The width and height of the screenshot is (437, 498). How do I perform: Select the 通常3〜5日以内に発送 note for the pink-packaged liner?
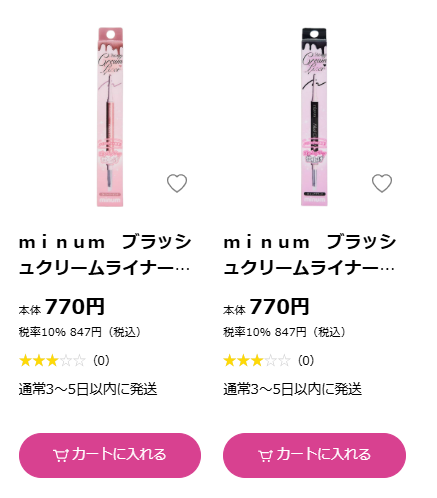pyautogui.click(x=88, y=389)
